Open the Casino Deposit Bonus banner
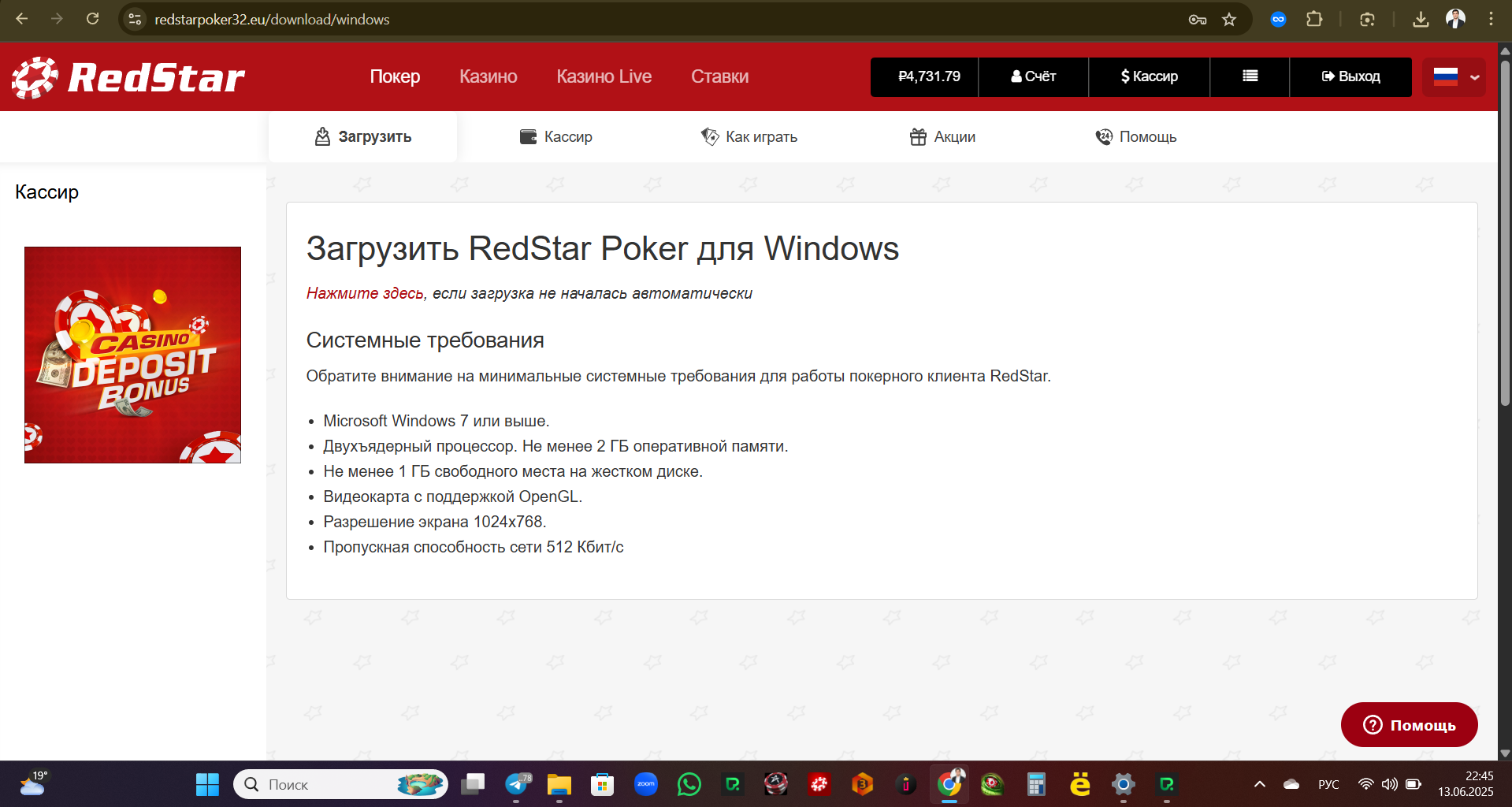This screenshot has height=807, width=1512. 132,355
